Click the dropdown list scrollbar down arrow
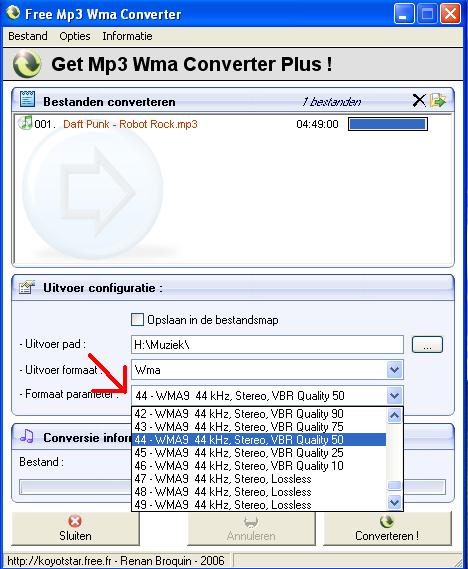Image resolution: width=468 pixels, height=569 pixels. (x=394, y=503)
